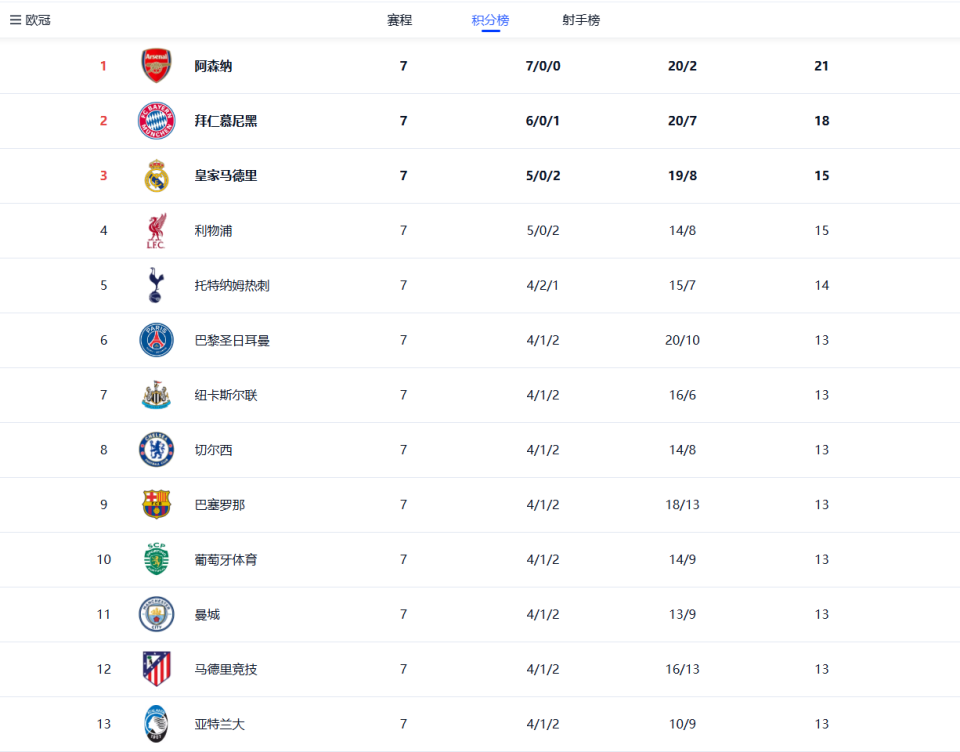Switch to the 赛程 tab
Screen dimensions: 960x752
399,18
